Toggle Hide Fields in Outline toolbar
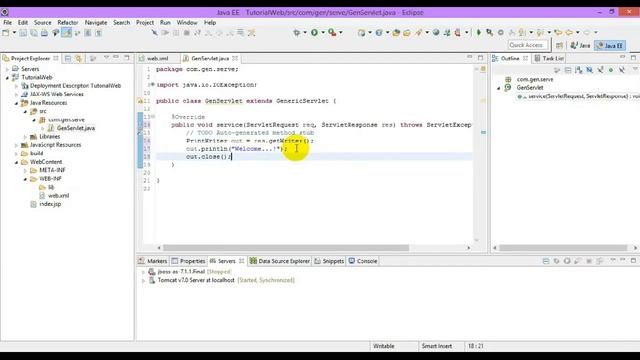 tap(589, 70)
